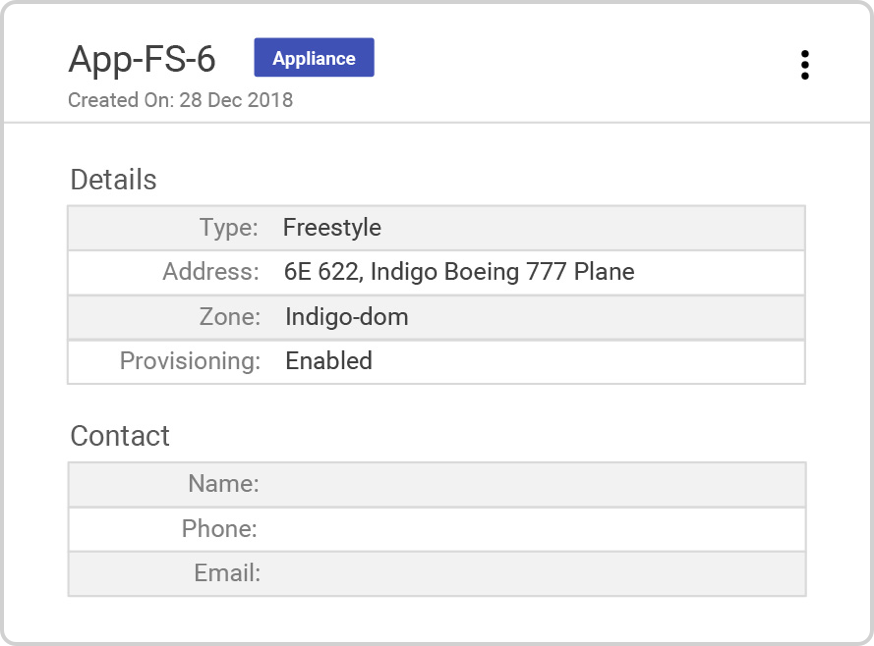The width and height of the screenshot is (874, 646).
Task: Click the blue Appliance badge
Action: pyautogui.click(x=314, y=58)
